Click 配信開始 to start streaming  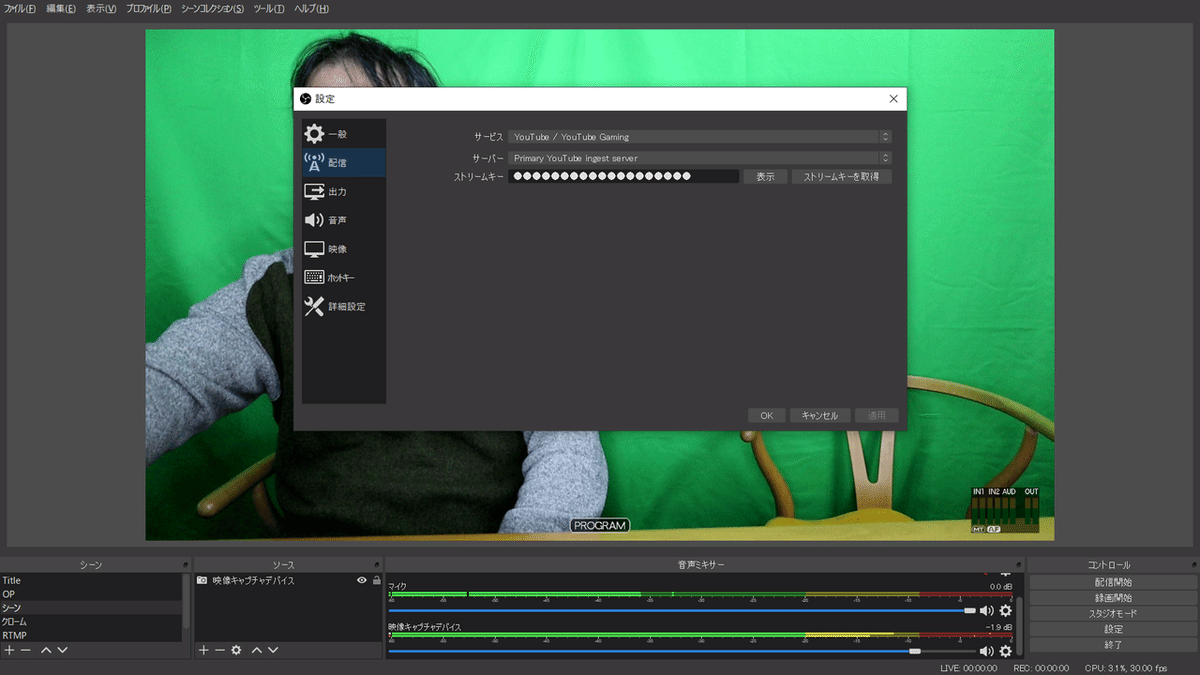click(x=1113, y=582)
